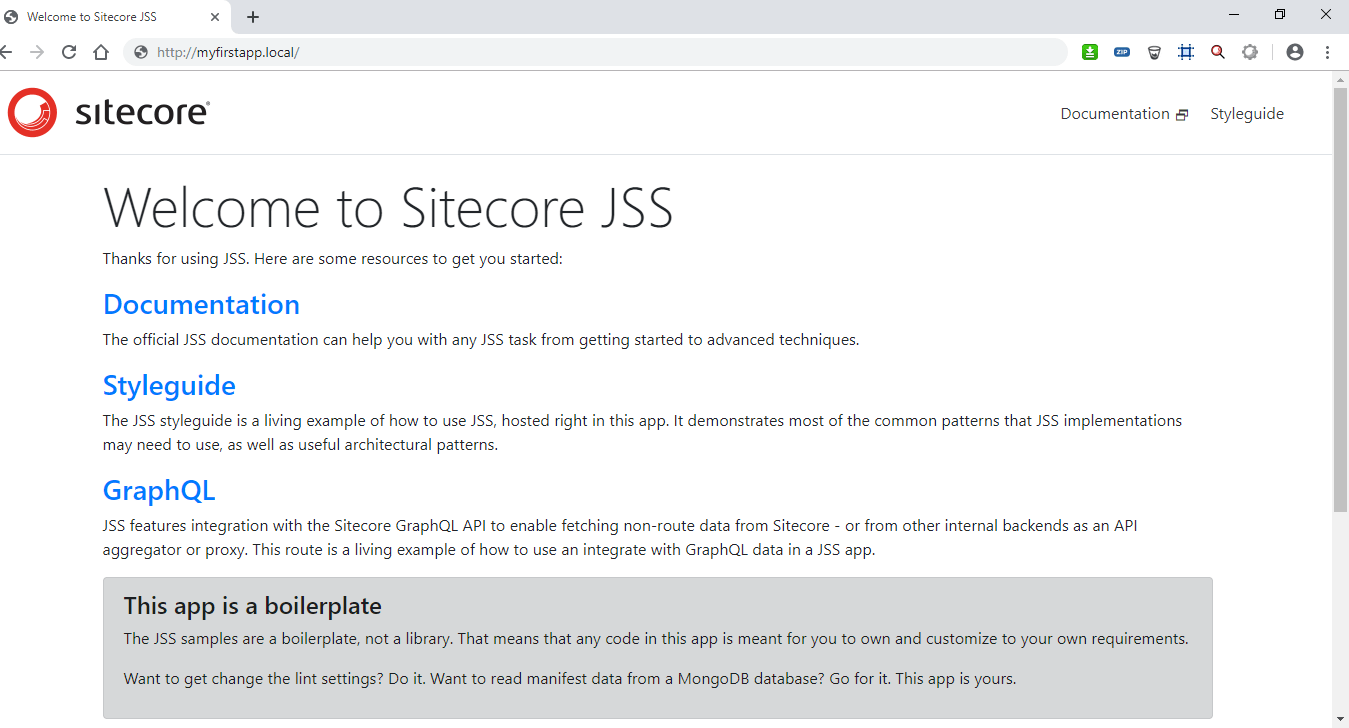Open Documentation in the top navigation
Viewport: 1349px width, 728px height.
click(x=1115, y=114)
